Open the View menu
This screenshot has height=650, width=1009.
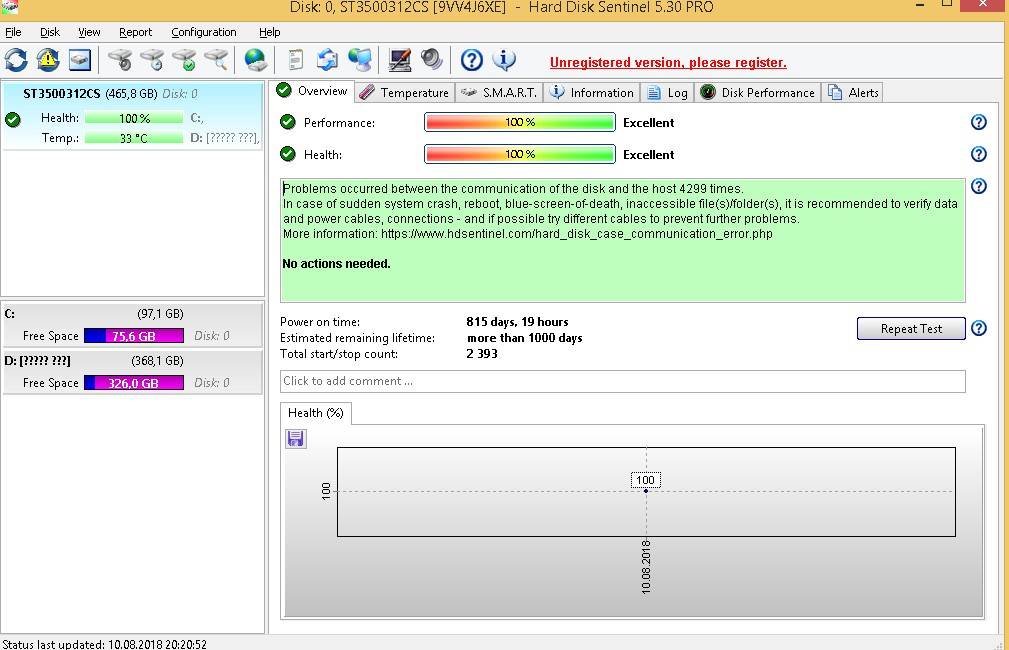coord(89,32)
